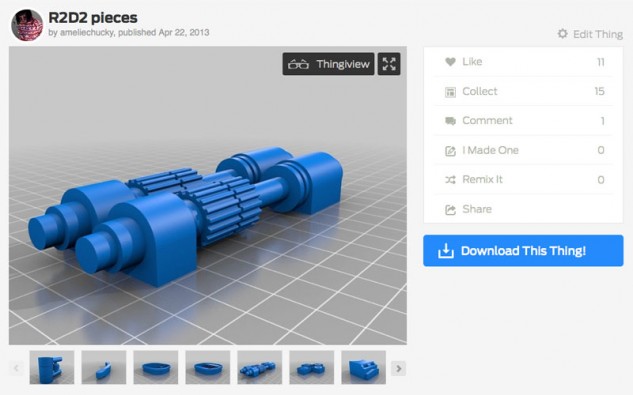Click the heart Like icon
This screenshot has height=395, width=633.
point(450,62)
